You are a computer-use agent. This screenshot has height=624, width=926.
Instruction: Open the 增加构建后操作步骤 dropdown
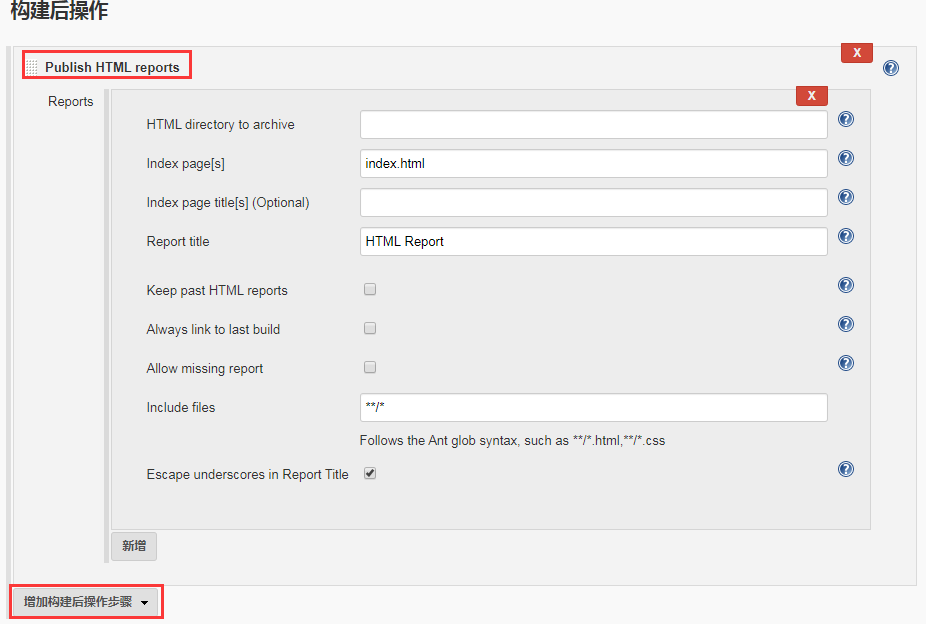(85, 601)
